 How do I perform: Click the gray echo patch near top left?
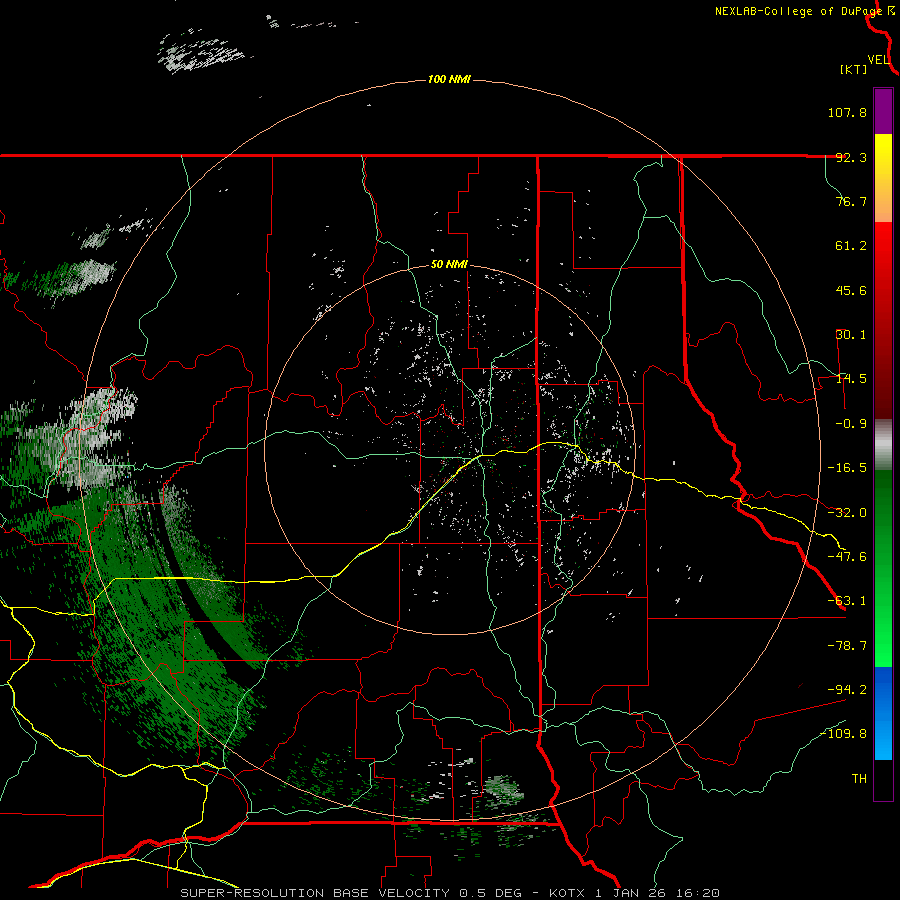(201, 52)
